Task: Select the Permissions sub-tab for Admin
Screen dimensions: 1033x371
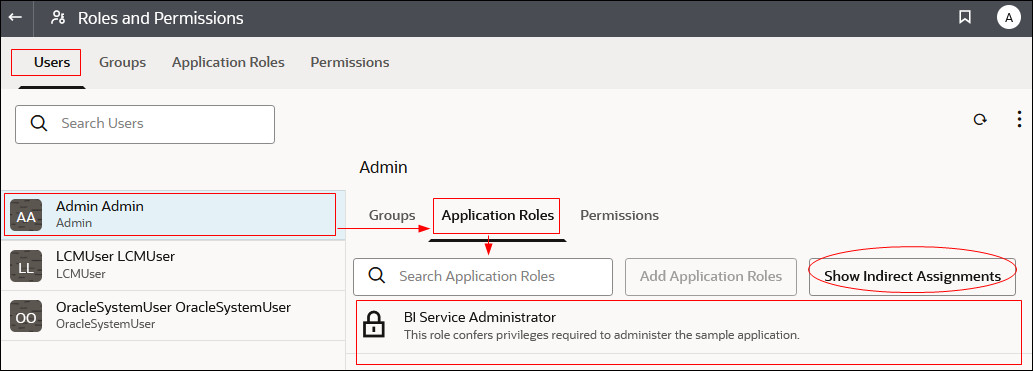Action: pyautogui.click(x=619, y=215)
